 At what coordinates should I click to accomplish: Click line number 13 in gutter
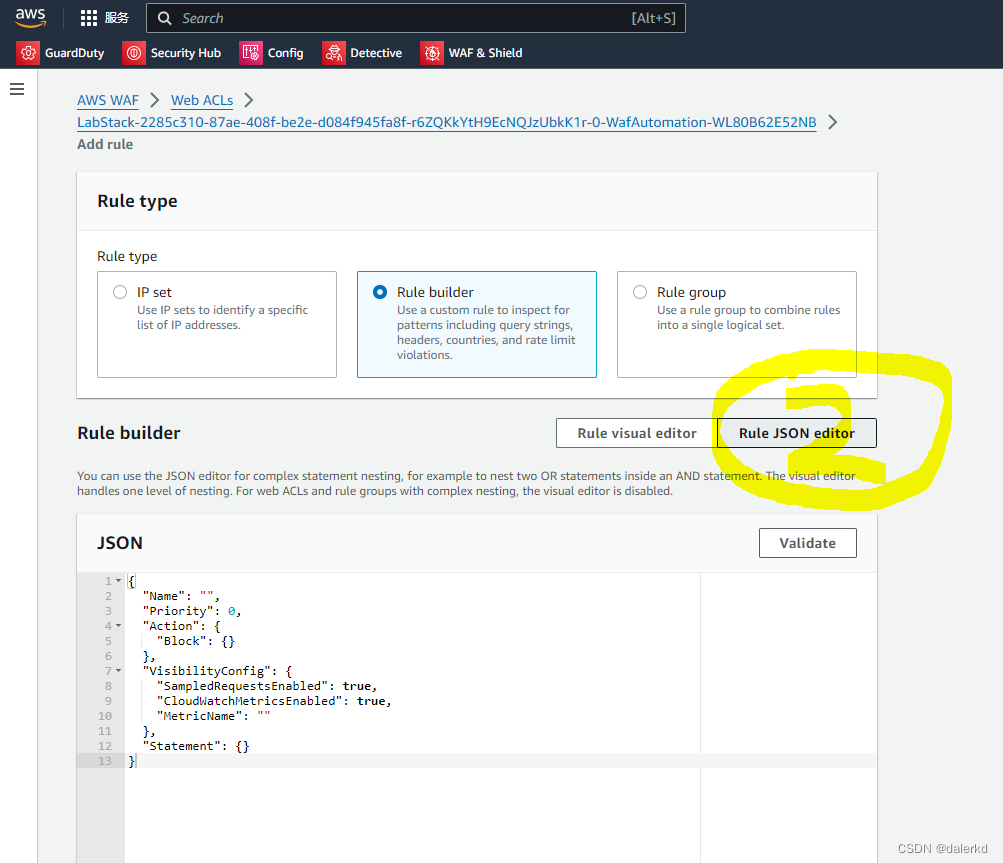(104, 761)
